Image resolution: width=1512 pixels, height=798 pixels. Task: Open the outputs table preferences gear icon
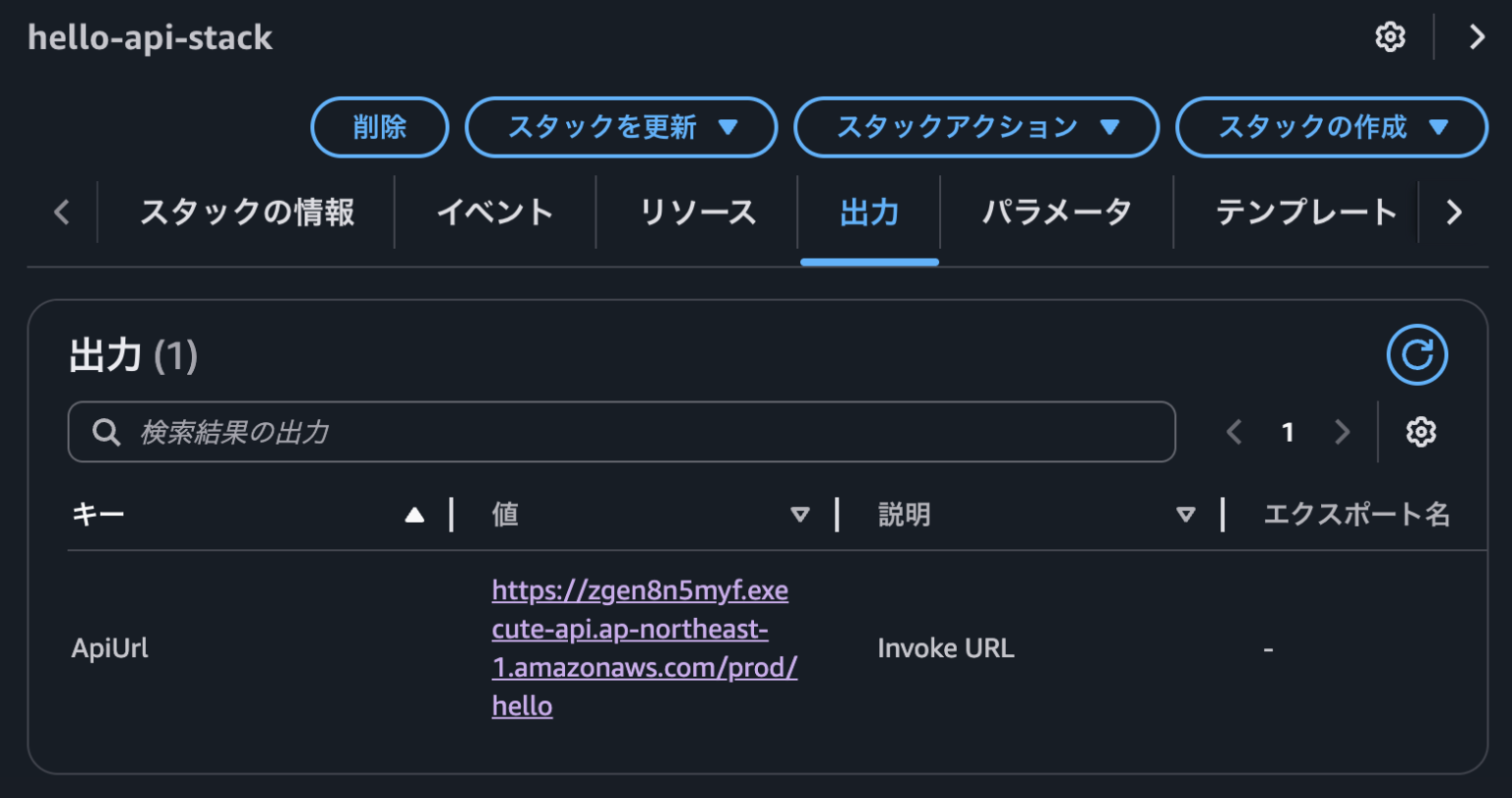tap(1420, 431)
